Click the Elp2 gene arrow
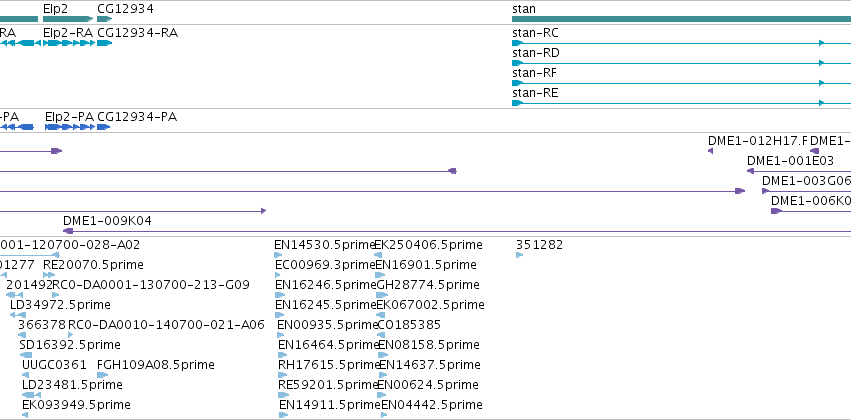This screenshot has height=420, width=851. (68, 19)
